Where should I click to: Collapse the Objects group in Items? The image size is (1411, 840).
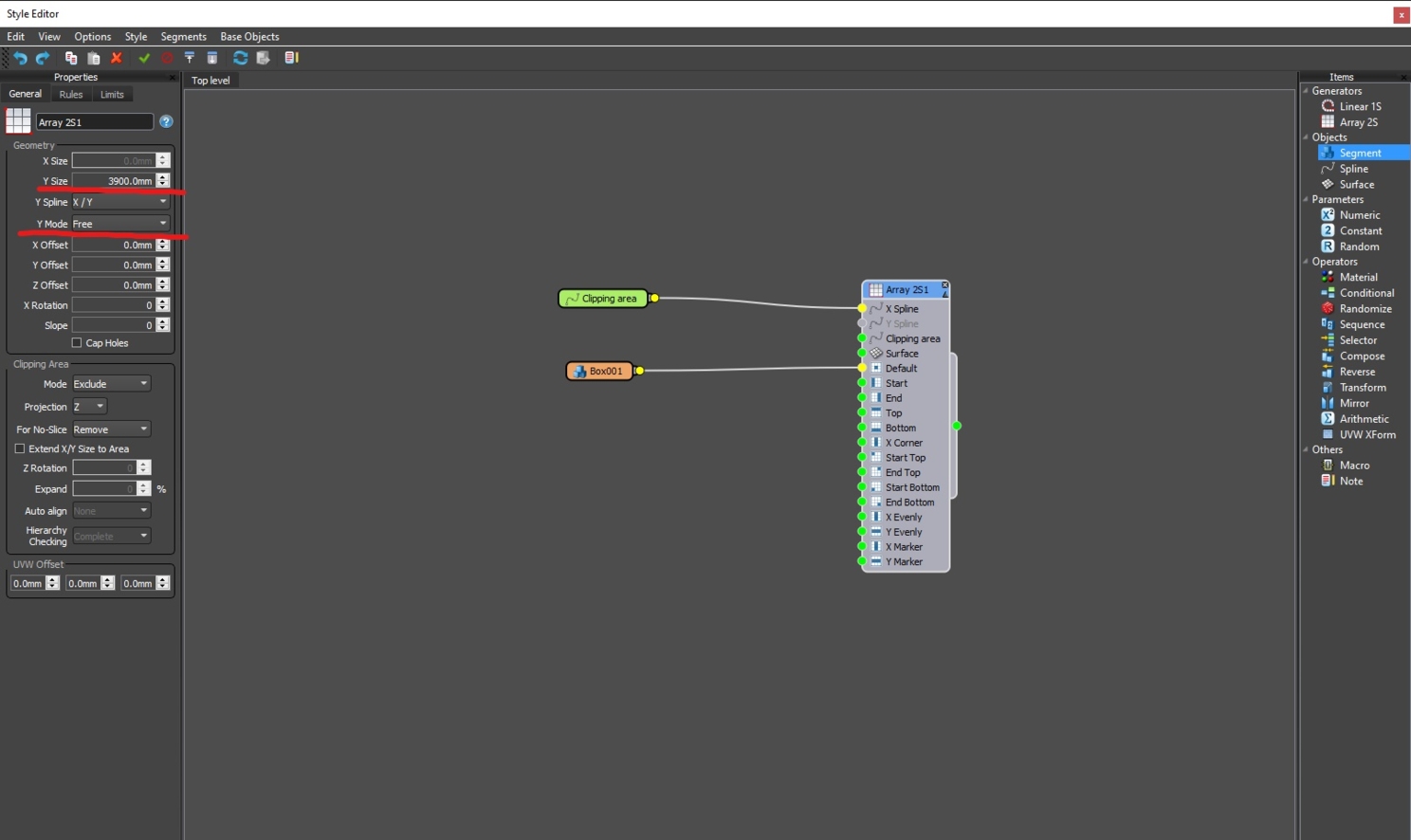[1306, 137]
